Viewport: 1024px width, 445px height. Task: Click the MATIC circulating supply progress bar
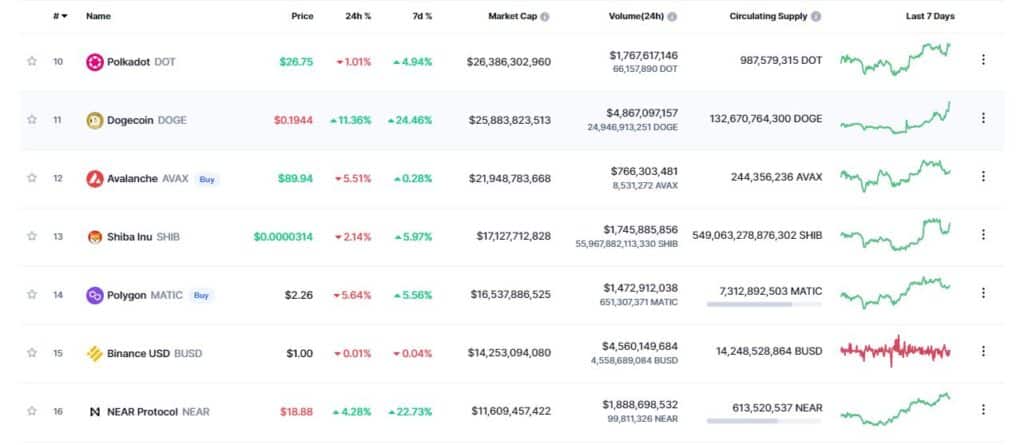tap(764, 305)
